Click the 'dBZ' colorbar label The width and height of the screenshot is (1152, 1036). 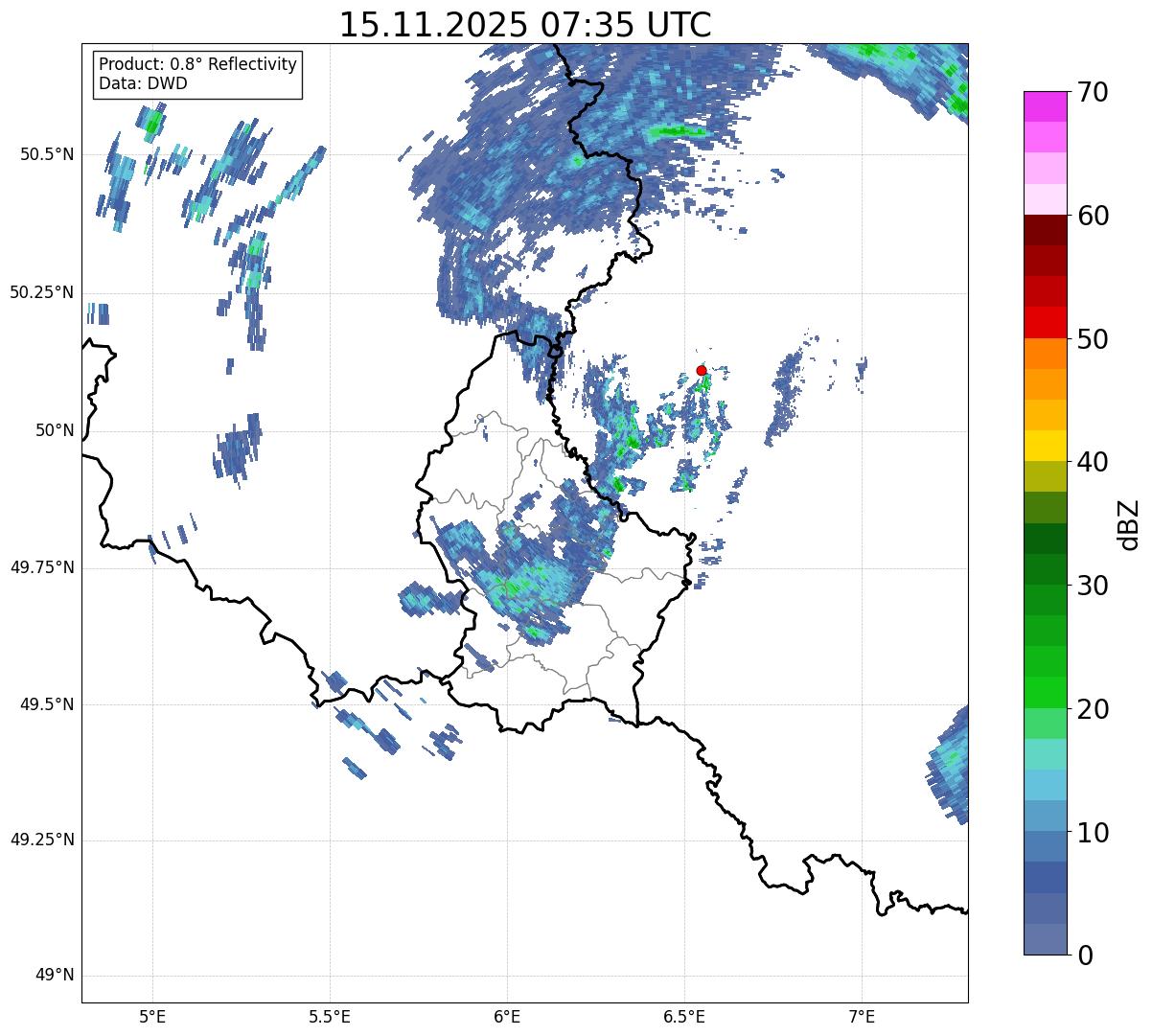pyautogui.click(x=1128, y=523)
